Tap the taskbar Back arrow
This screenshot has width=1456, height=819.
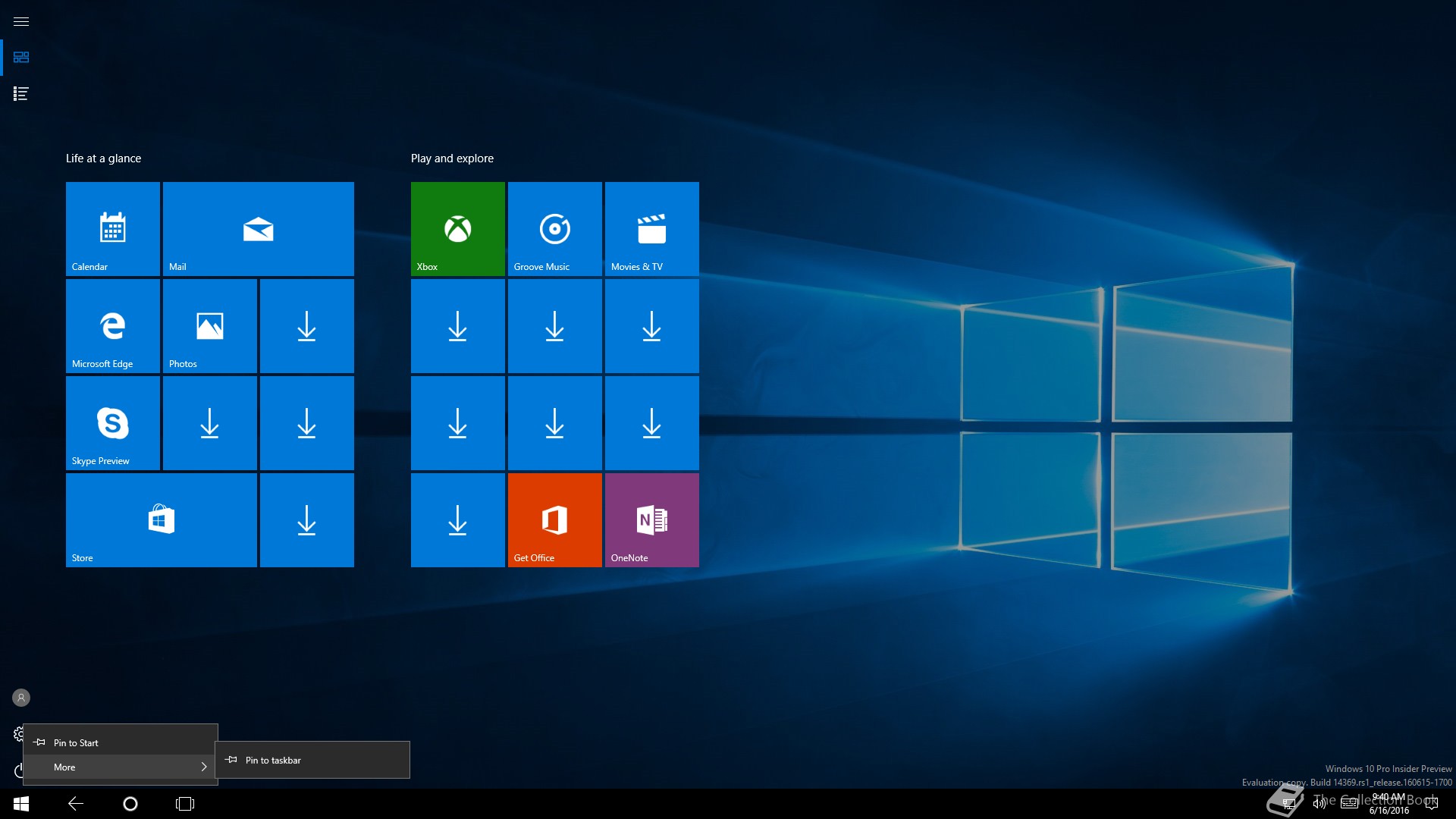pyautogui.click(x=76, y=804)
